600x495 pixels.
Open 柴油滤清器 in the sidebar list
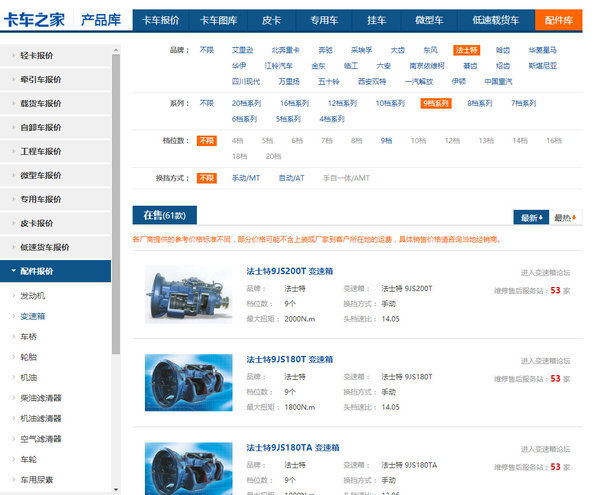click(41, 398)
